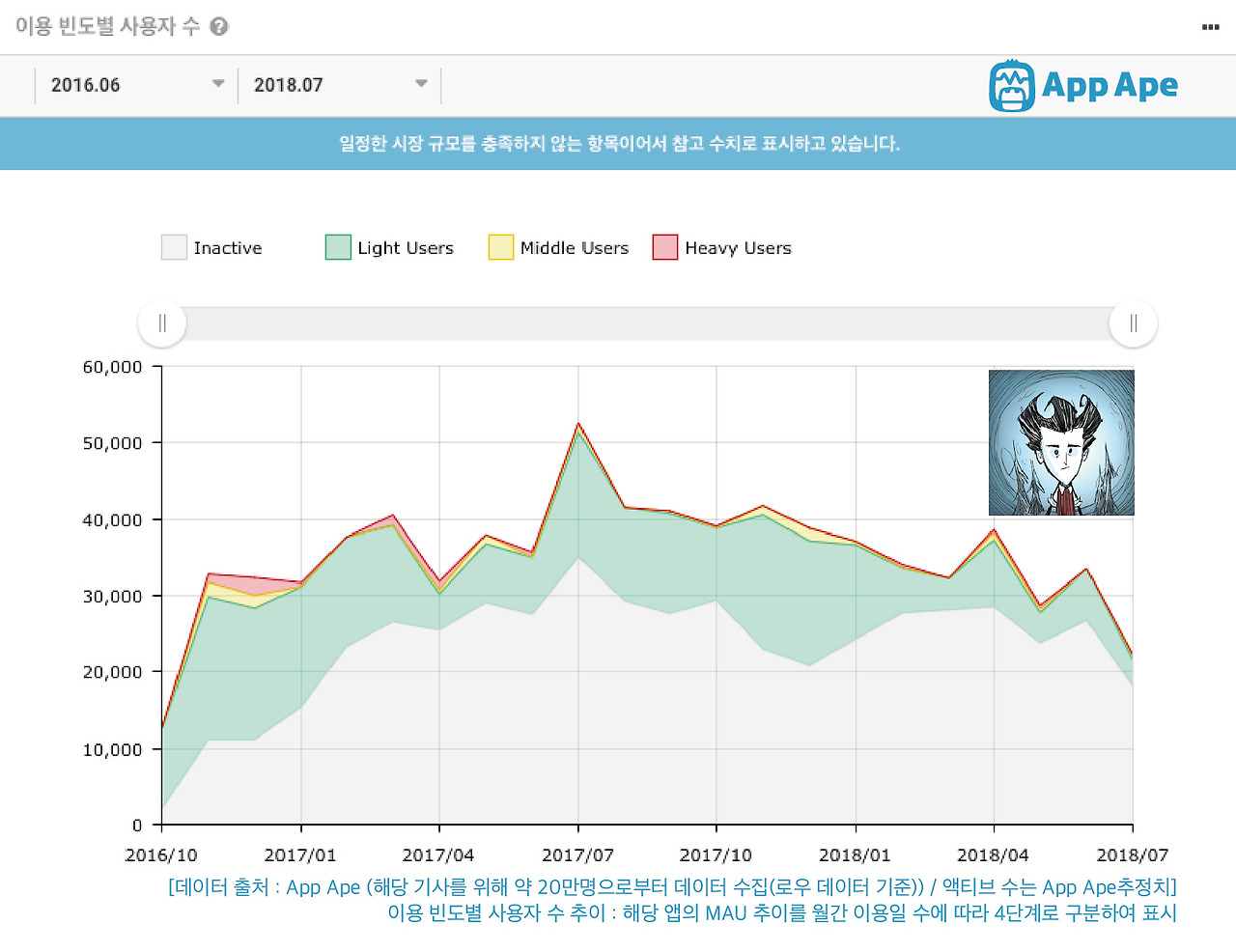
Task: Click the left handle of the date range slider
Action: click(x=161, y=323)
